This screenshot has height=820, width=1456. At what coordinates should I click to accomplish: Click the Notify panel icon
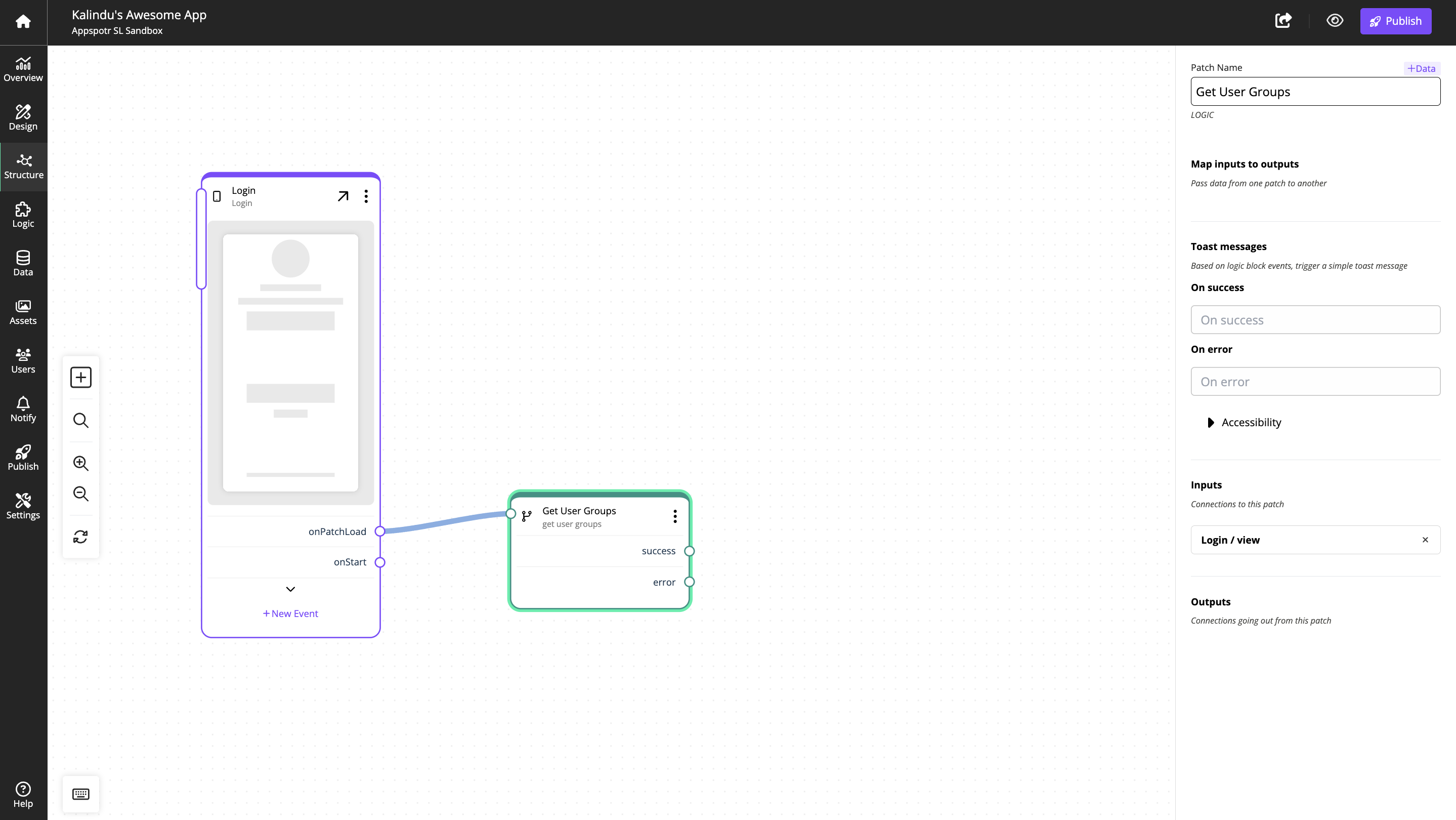22,408
